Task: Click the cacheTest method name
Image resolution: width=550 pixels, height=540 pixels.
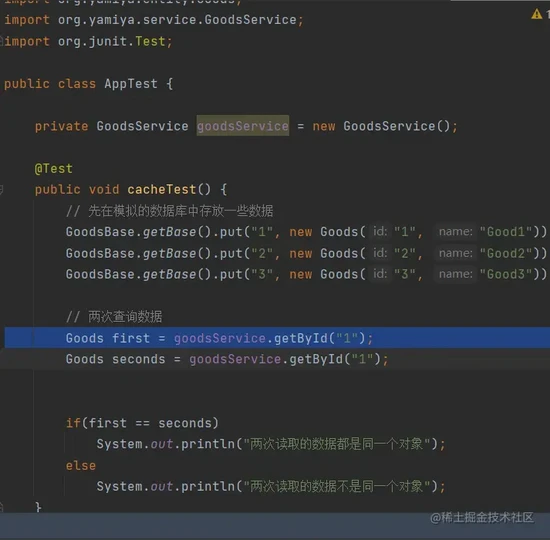Action: point(162,189)
